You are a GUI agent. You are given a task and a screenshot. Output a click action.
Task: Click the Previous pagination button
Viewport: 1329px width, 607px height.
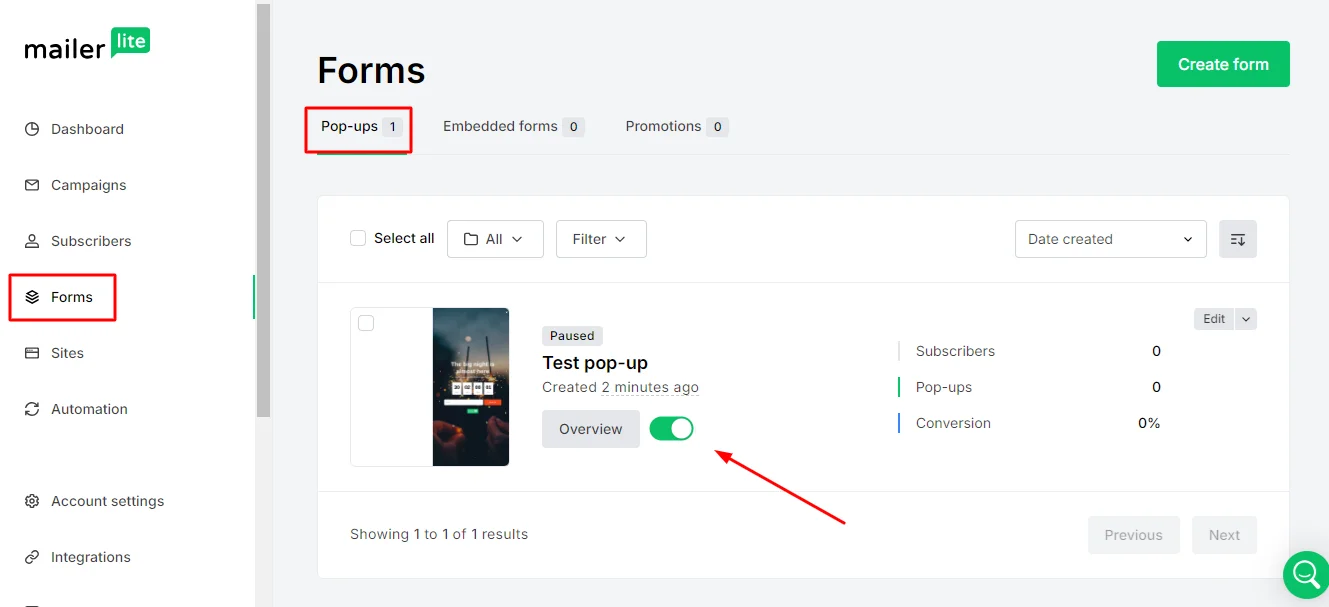click(1134, 535)
